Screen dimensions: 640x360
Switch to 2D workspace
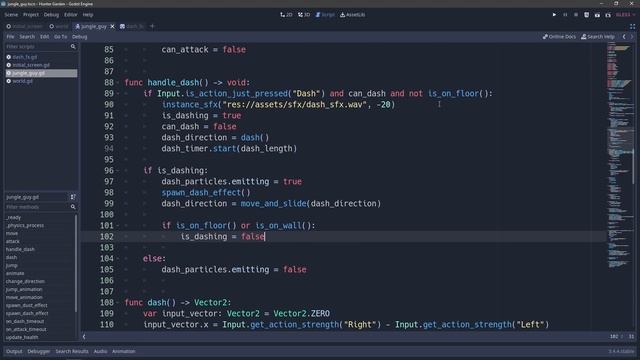click(x=287, y=15)
